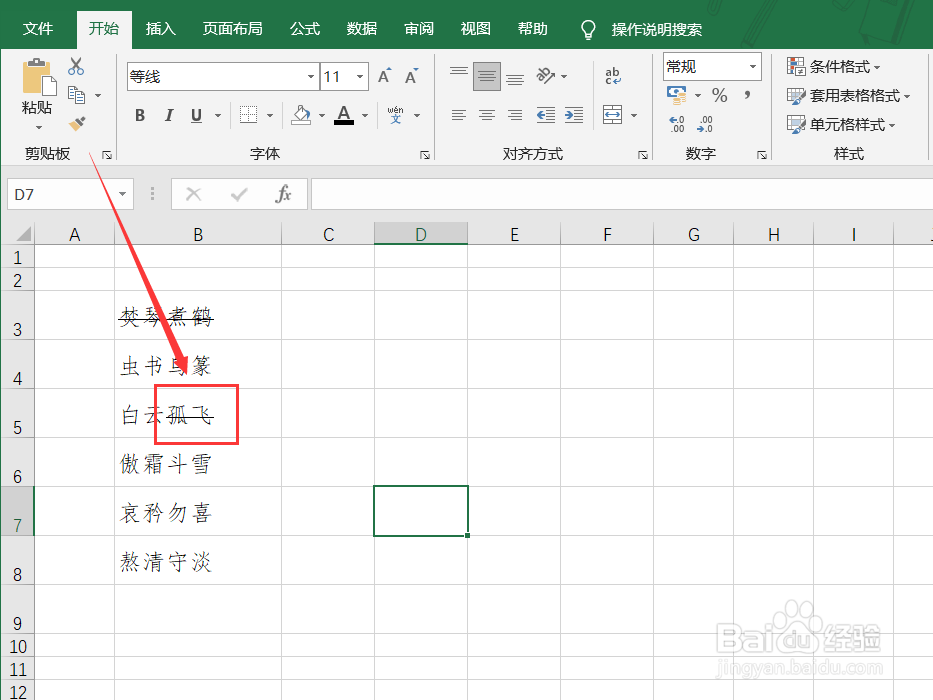The height and width of the screenshot is (700, 933).
Task: Click the 操作说明搜索 search box
Action: click(656, 29)
